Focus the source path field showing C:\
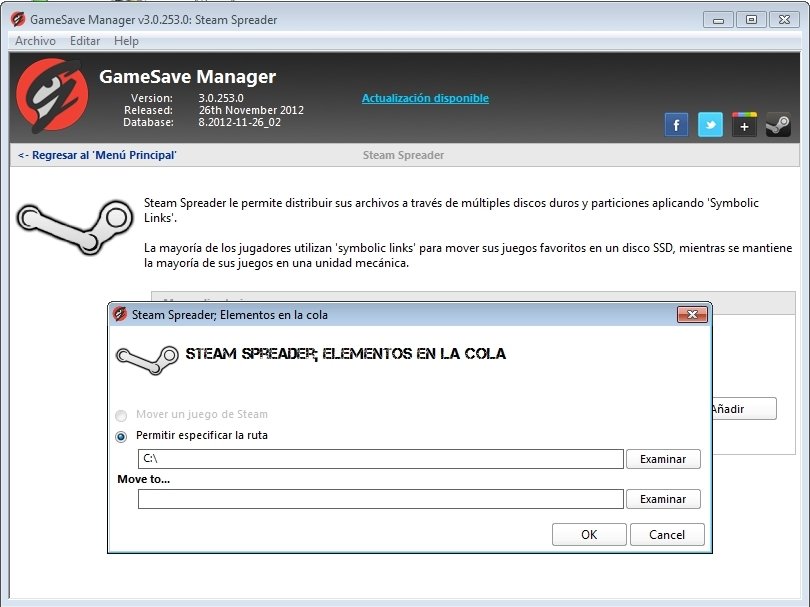810x607 pixels. 381,459
